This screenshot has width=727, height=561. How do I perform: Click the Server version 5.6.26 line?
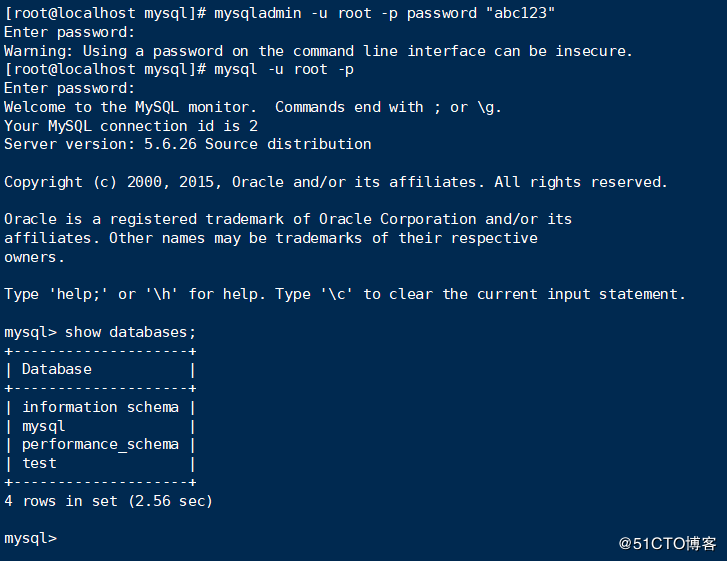coord(188,144)
